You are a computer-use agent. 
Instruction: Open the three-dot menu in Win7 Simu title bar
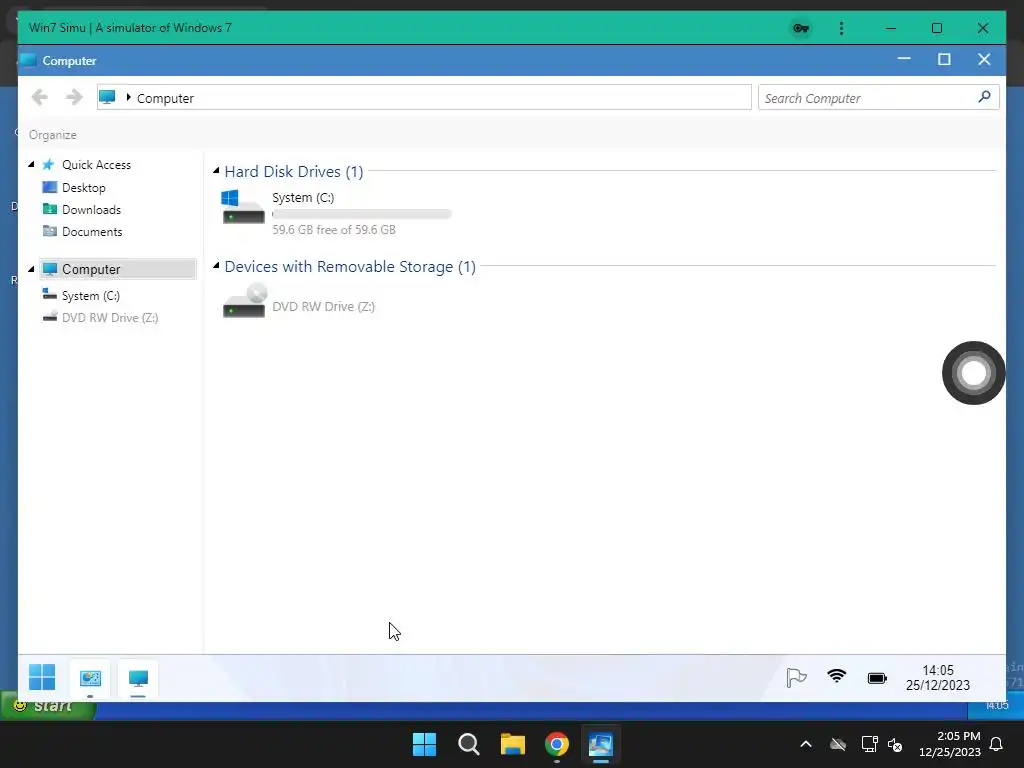tap(841, 28)
